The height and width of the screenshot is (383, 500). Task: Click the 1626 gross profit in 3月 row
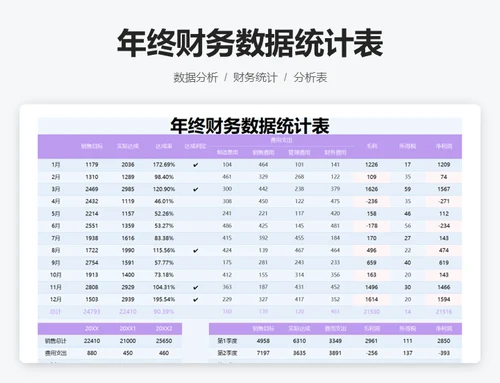[371, 189]
